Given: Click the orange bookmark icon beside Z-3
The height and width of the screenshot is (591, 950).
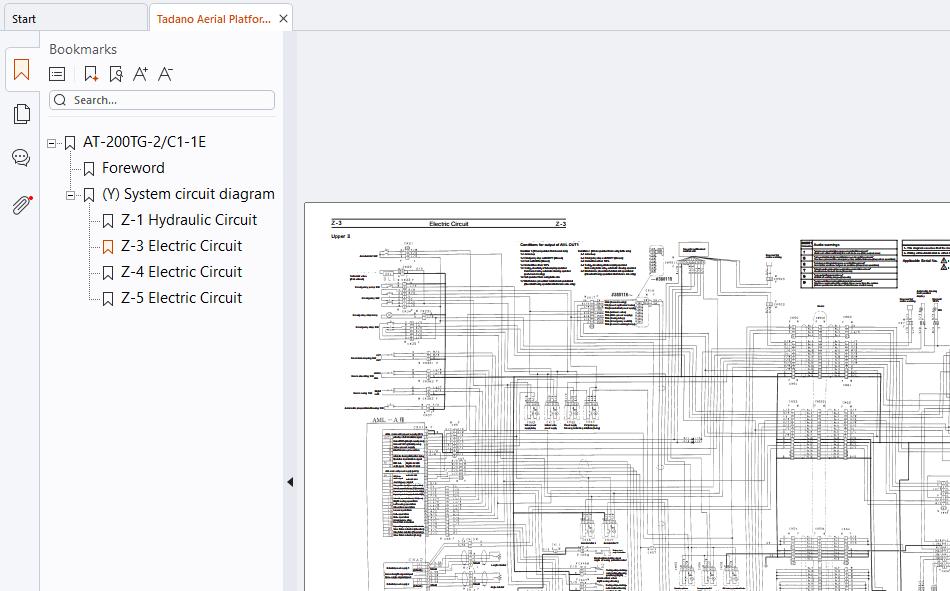Looking at the screenshot, I should click(x=108, y=247).
